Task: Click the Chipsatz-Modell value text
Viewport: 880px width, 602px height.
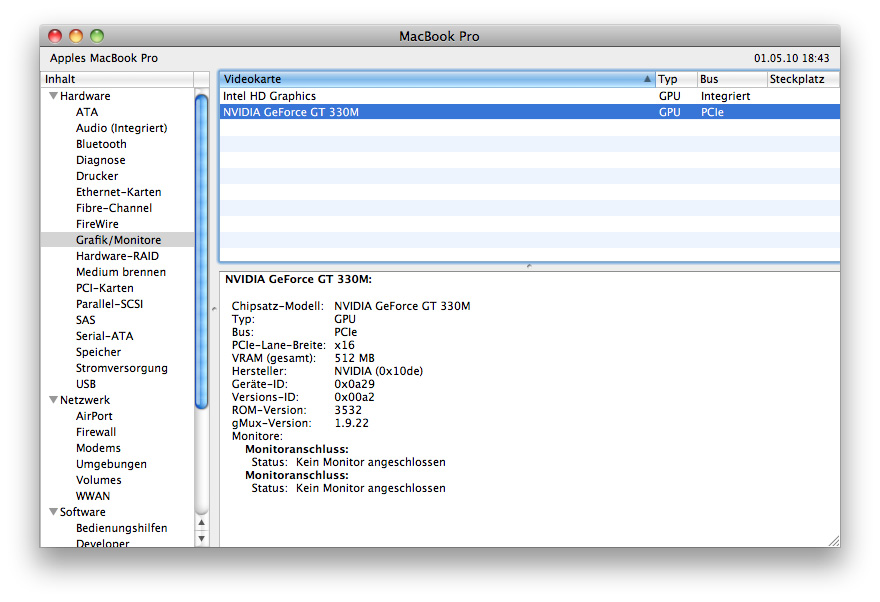Action: [x=402, y=306]
